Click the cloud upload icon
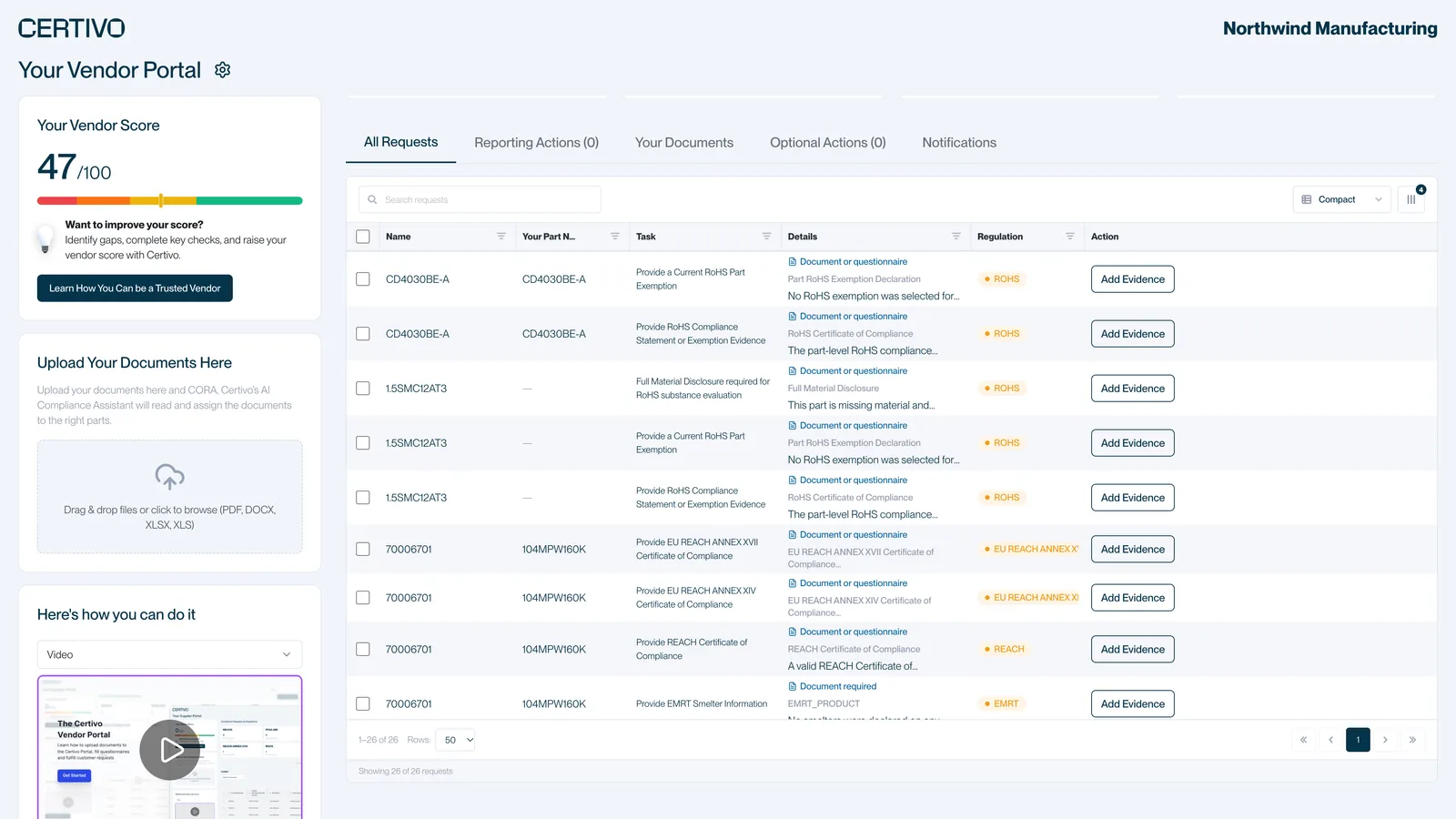 tap(170, 477)
